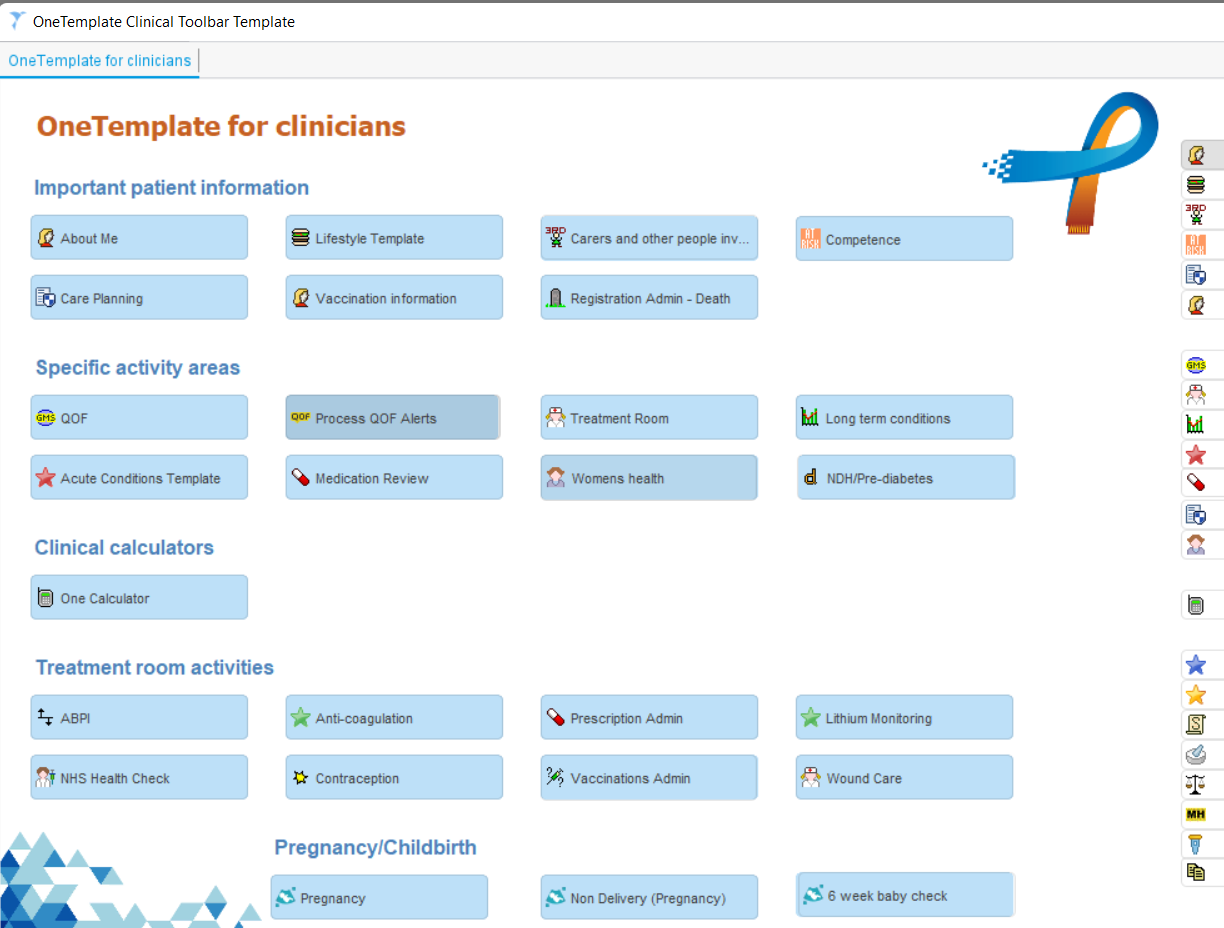
Task: Open the ABPI button
Action: [x=139, y=718]
